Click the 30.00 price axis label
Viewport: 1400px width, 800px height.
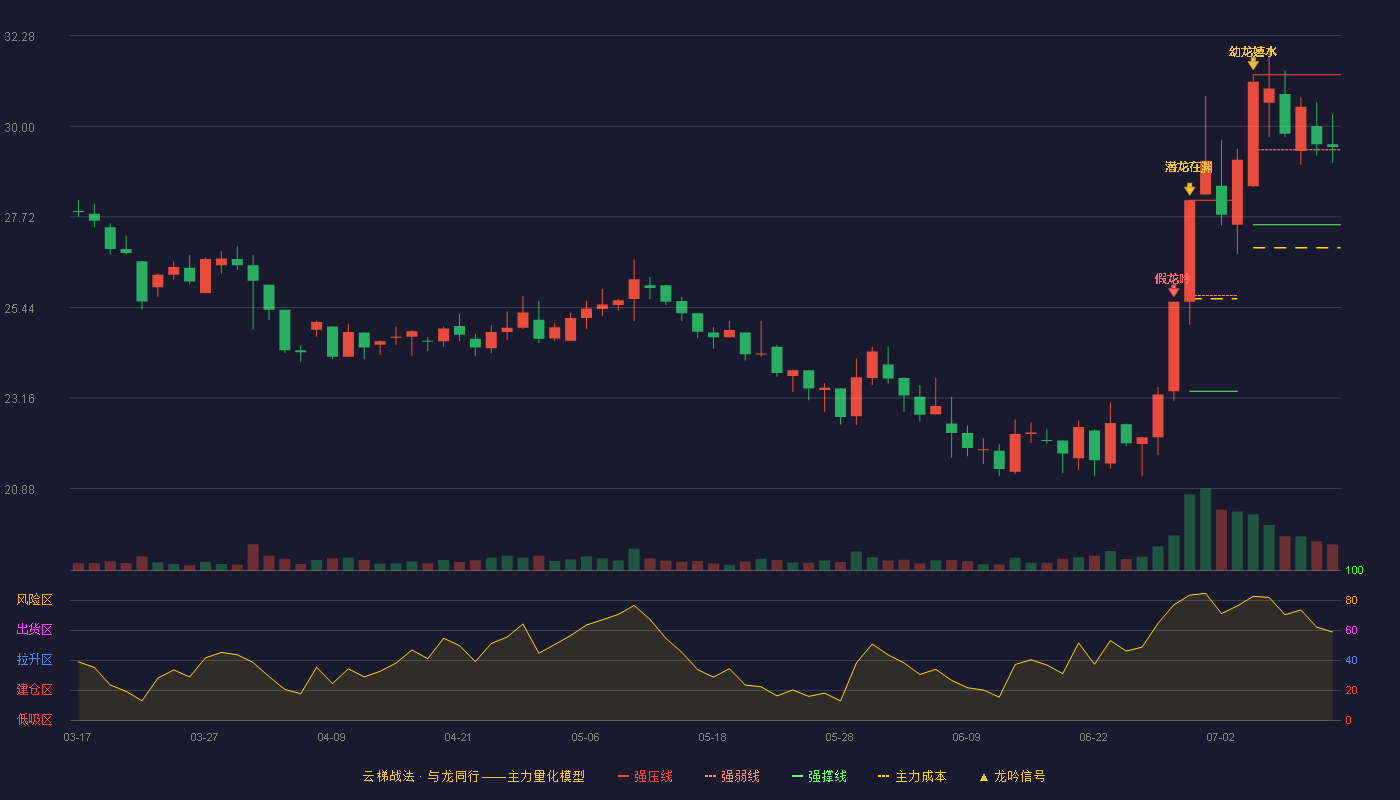[19, 127]
